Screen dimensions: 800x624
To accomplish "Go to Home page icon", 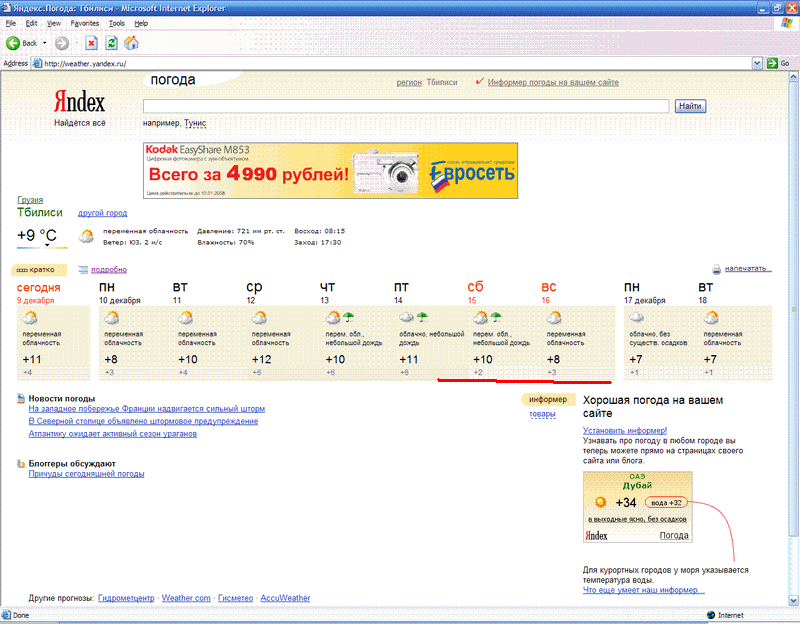I will click(x=131, y=43).
